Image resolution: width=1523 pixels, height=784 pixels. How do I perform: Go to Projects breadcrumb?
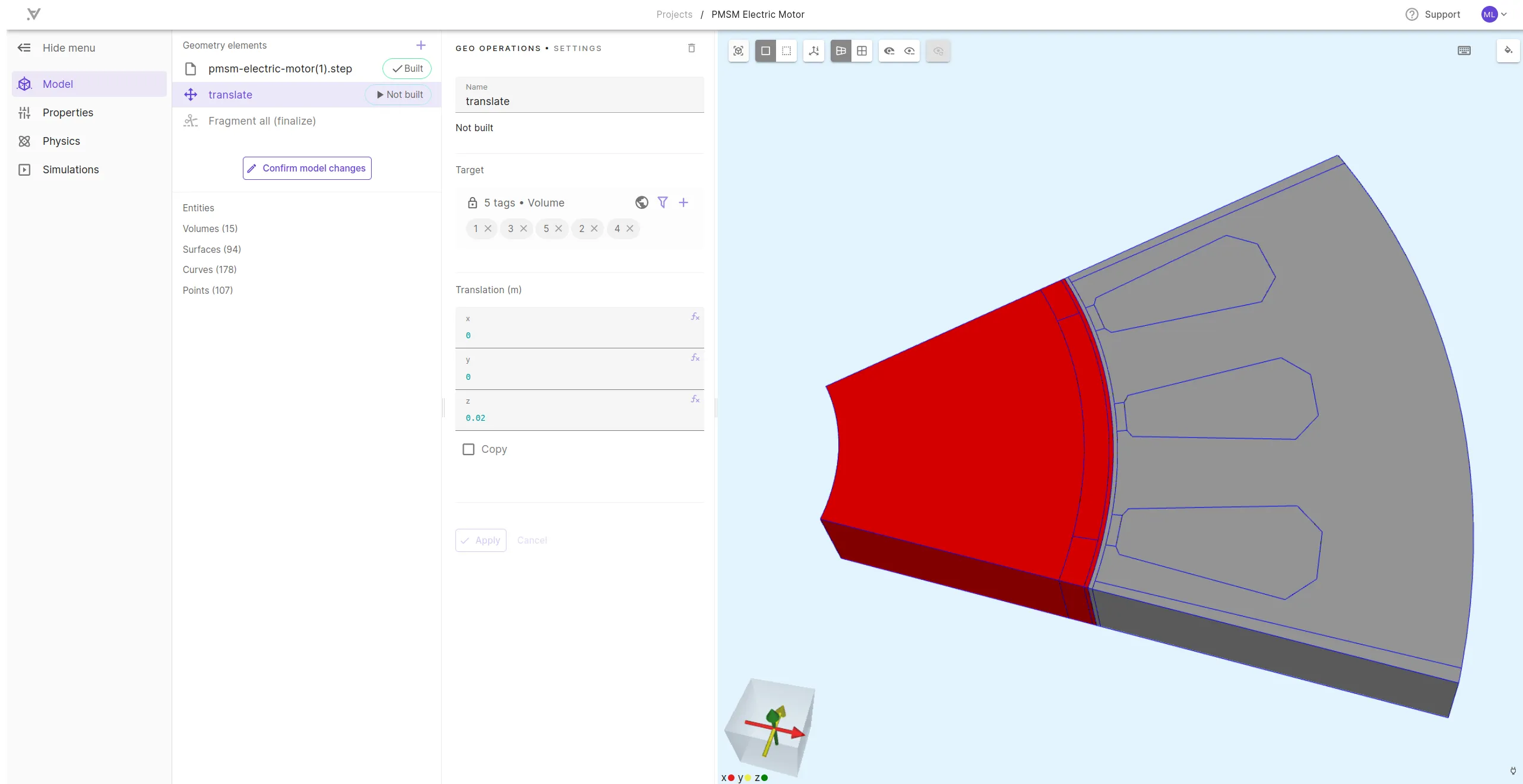point(674,14)
